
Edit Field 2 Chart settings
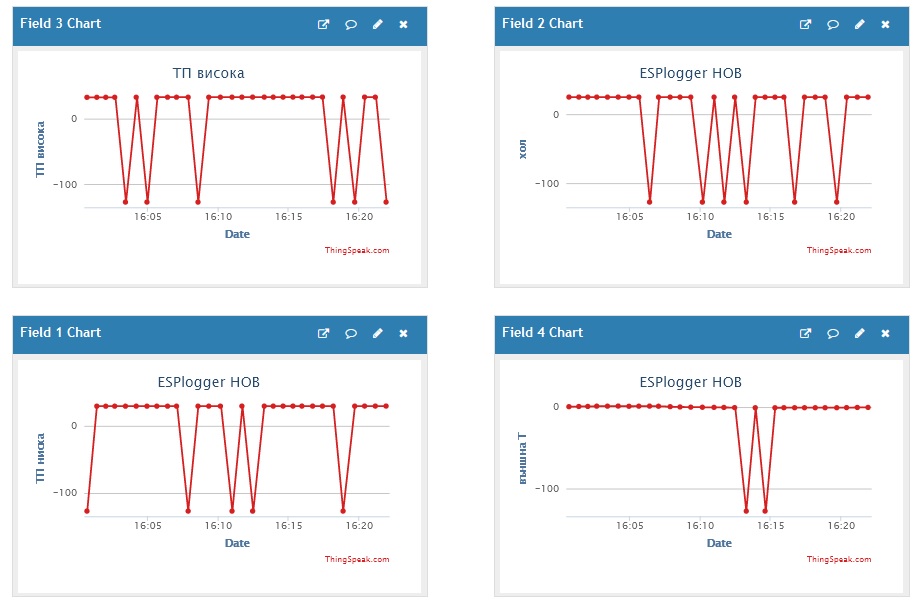point(859,25)
